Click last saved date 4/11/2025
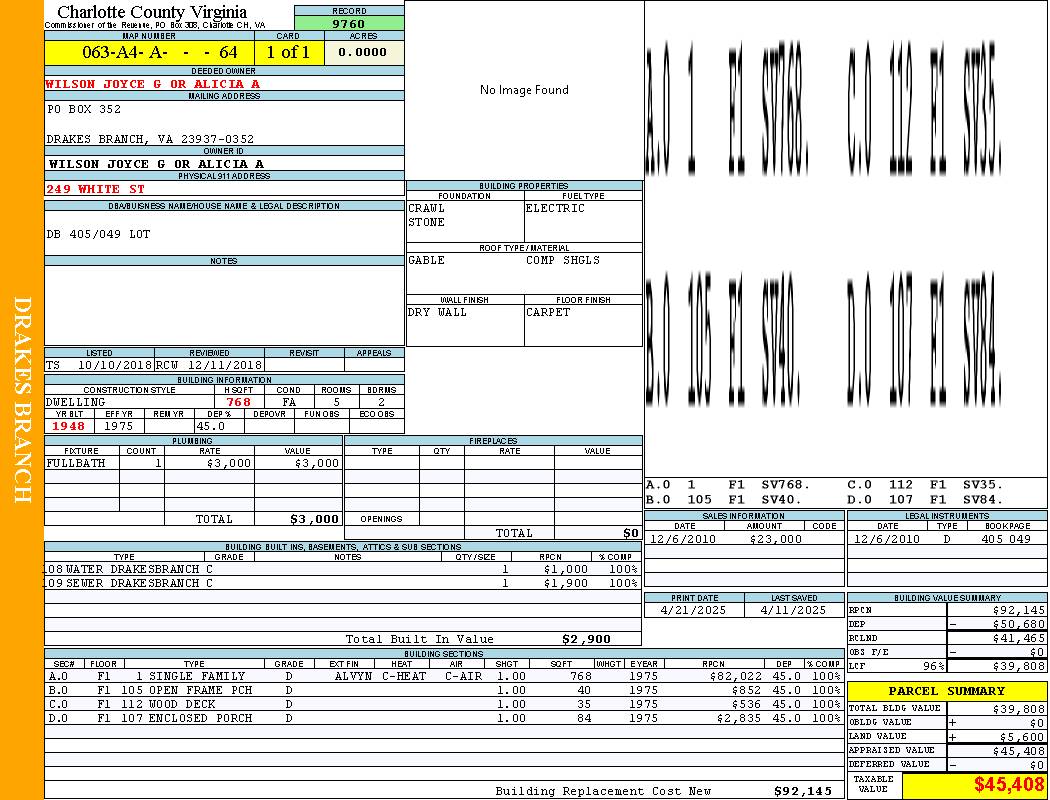Viewport: 1050px width, 800px height. (x=794, y=610)
